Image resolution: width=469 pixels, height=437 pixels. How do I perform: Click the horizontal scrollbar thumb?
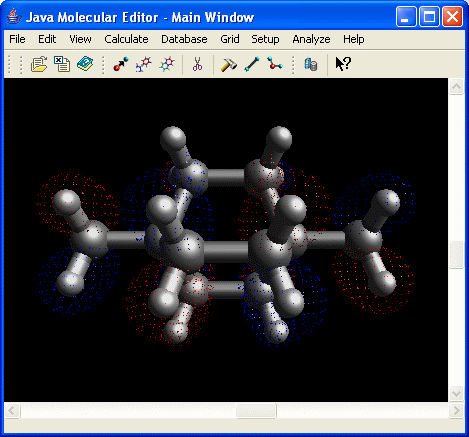256,410
